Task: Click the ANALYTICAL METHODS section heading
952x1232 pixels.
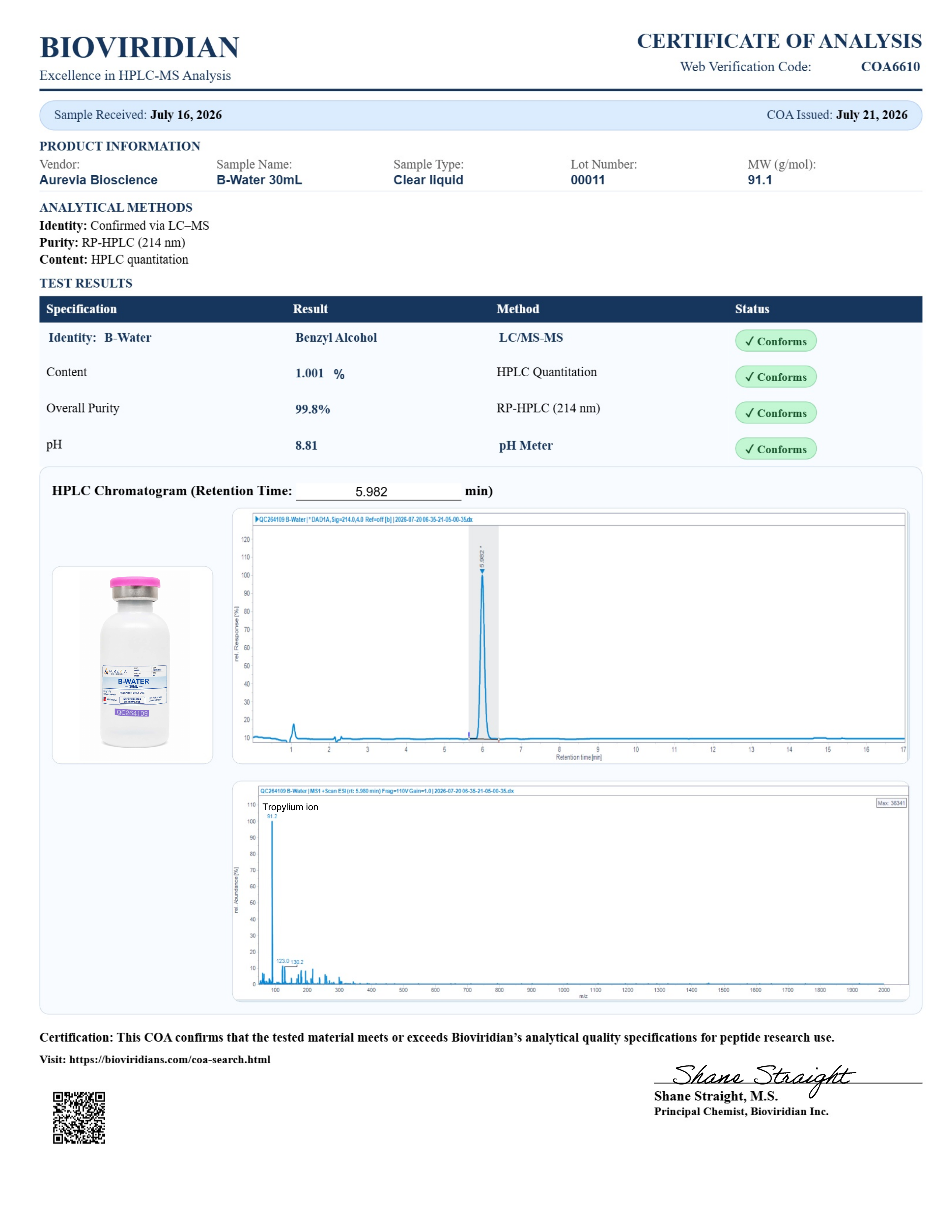Action: (116, 208)
